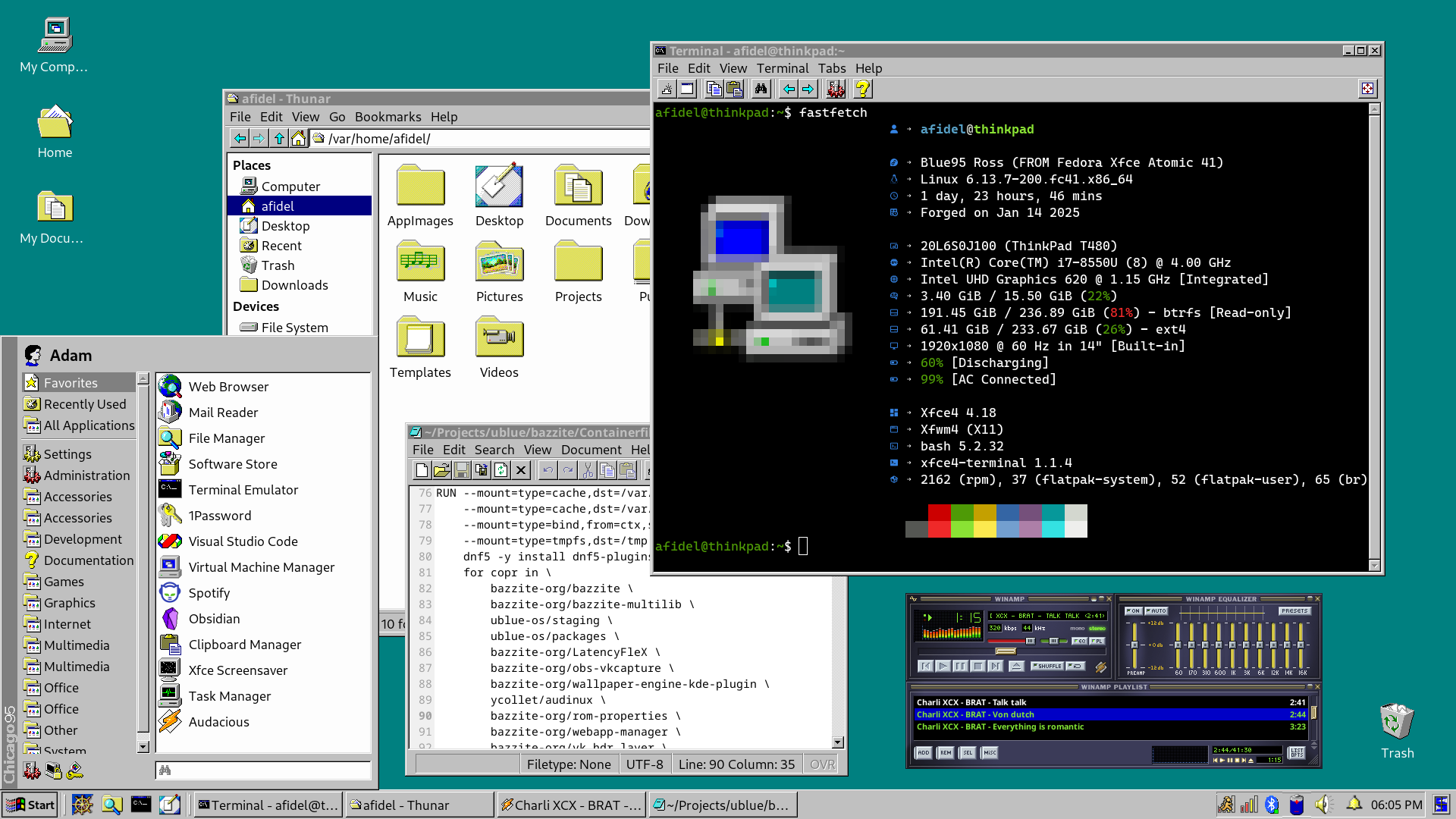Click reload document icon in editor
Image resolution: width=1456 pixels, height=819 pixels.
(x=500, y=471)
